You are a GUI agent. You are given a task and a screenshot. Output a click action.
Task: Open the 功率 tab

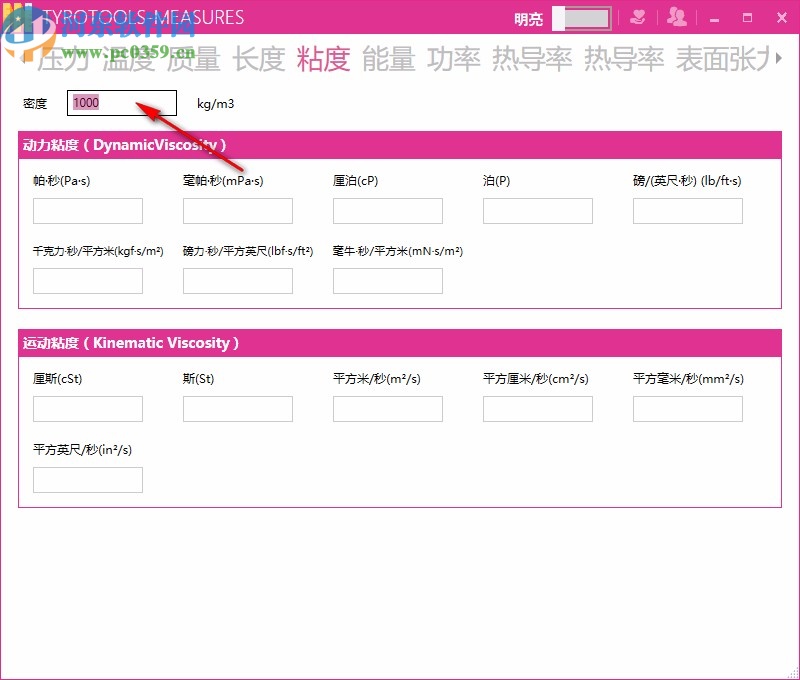[454, 59]
